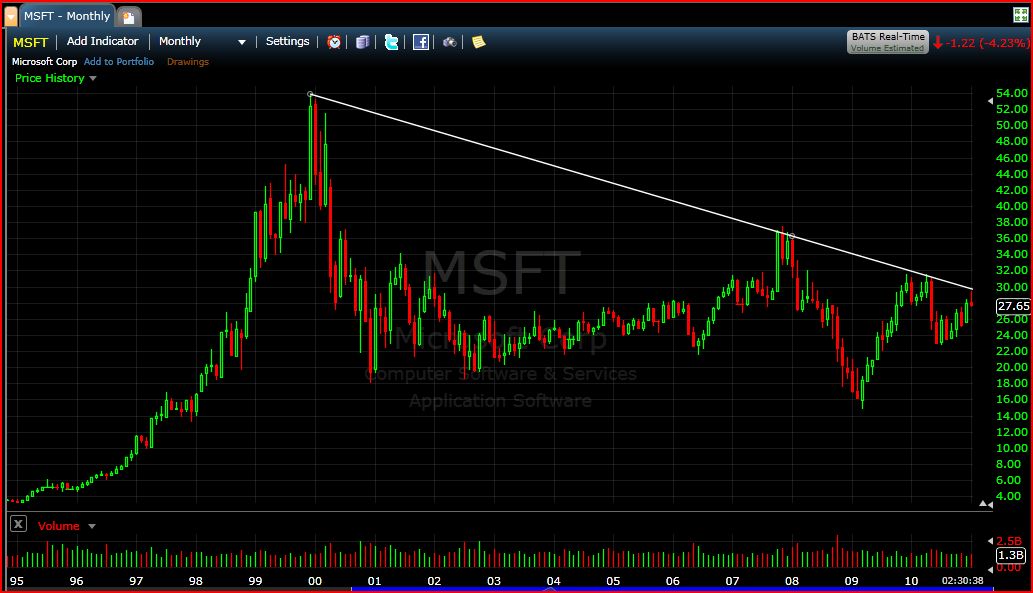Click the current price 27.65 tag
Viewport: 1033px width, 593px height.
click(x=1013, y=306)
